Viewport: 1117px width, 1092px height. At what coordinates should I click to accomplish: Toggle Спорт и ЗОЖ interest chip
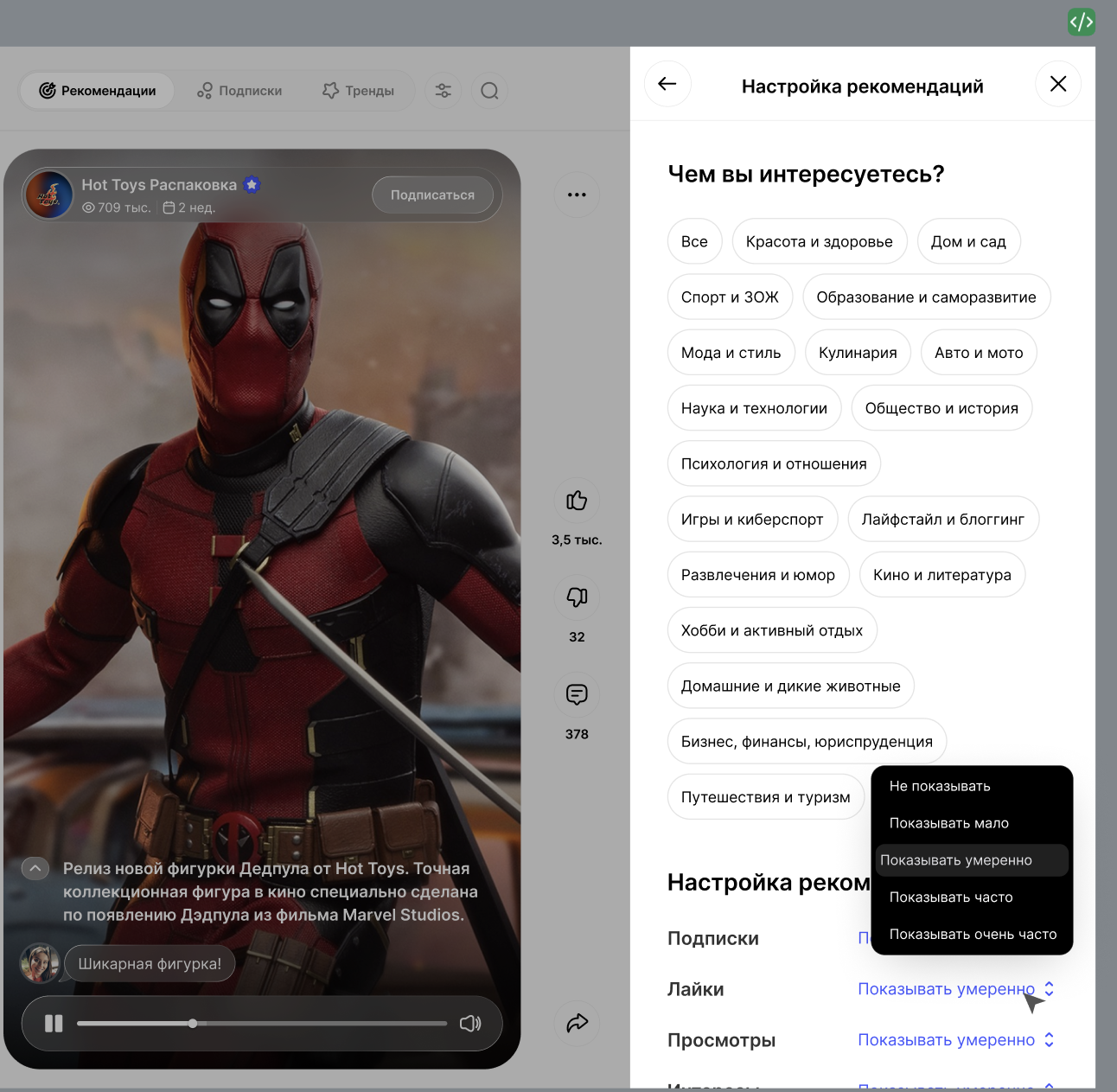click(x=730, y=297)
